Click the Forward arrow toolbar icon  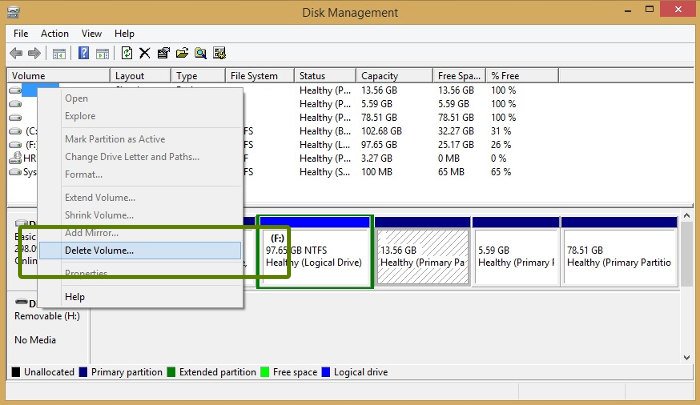[x=34, y=53]
